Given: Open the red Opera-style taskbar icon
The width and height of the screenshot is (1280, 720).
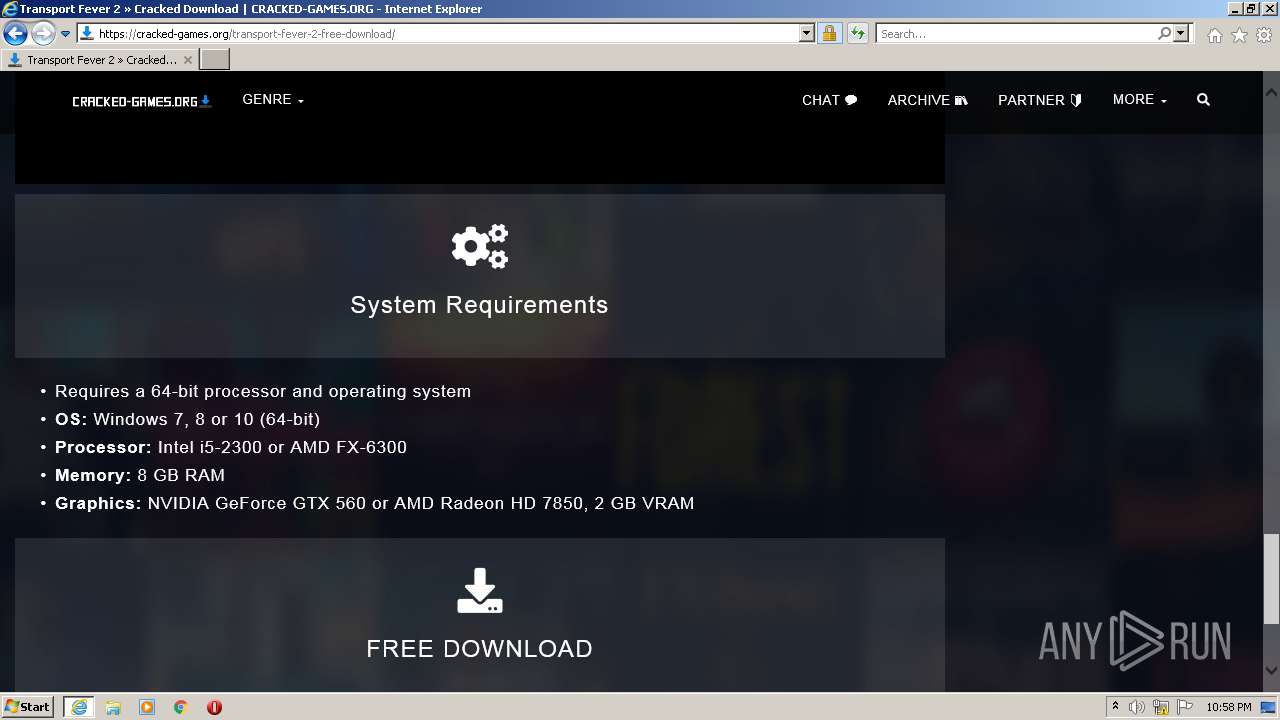Looking at the screenshot, I should (214, 707).
